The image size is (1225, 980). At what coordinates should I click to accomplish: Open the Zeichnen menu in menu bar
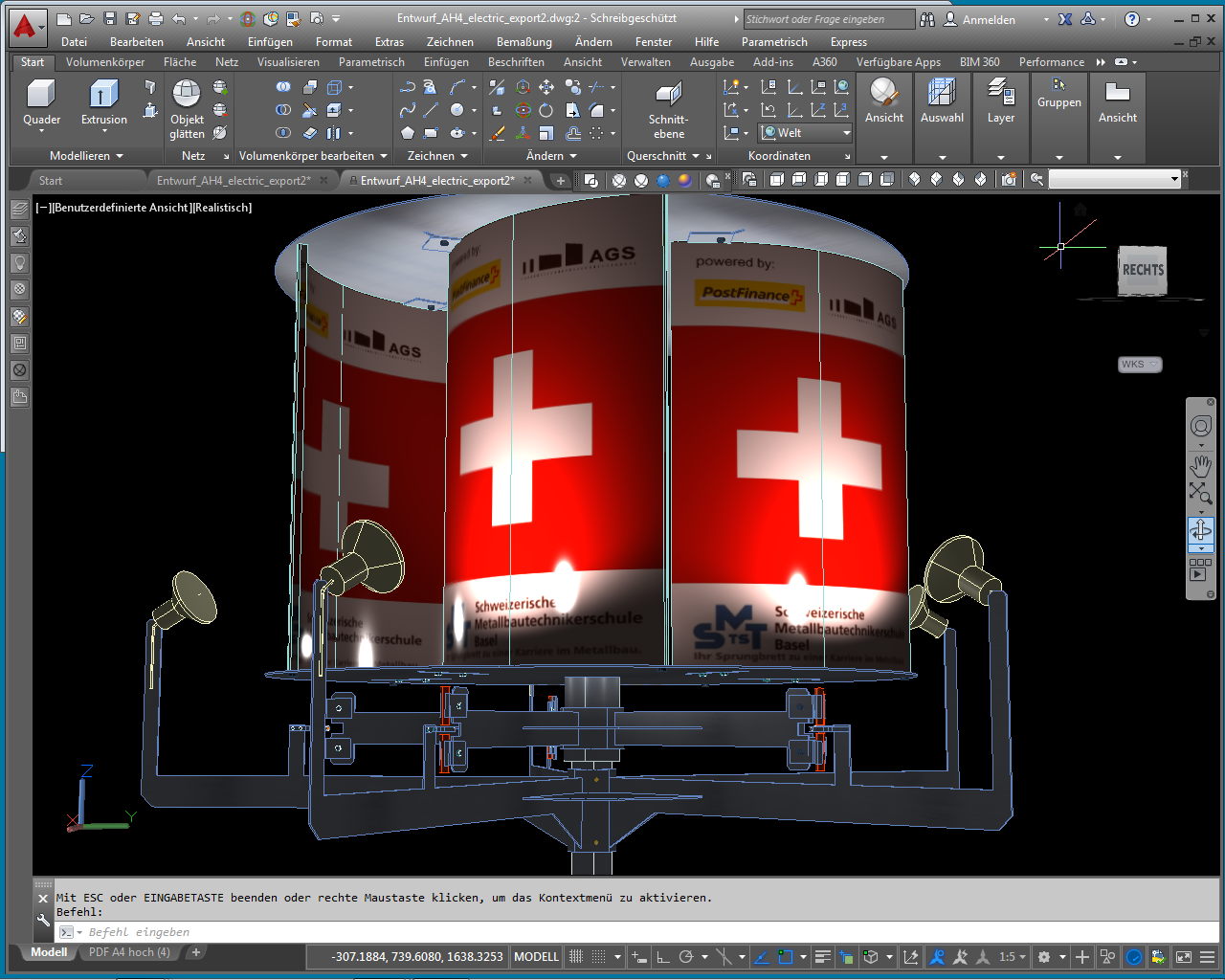pyautogui.click(x=449, y=42)
